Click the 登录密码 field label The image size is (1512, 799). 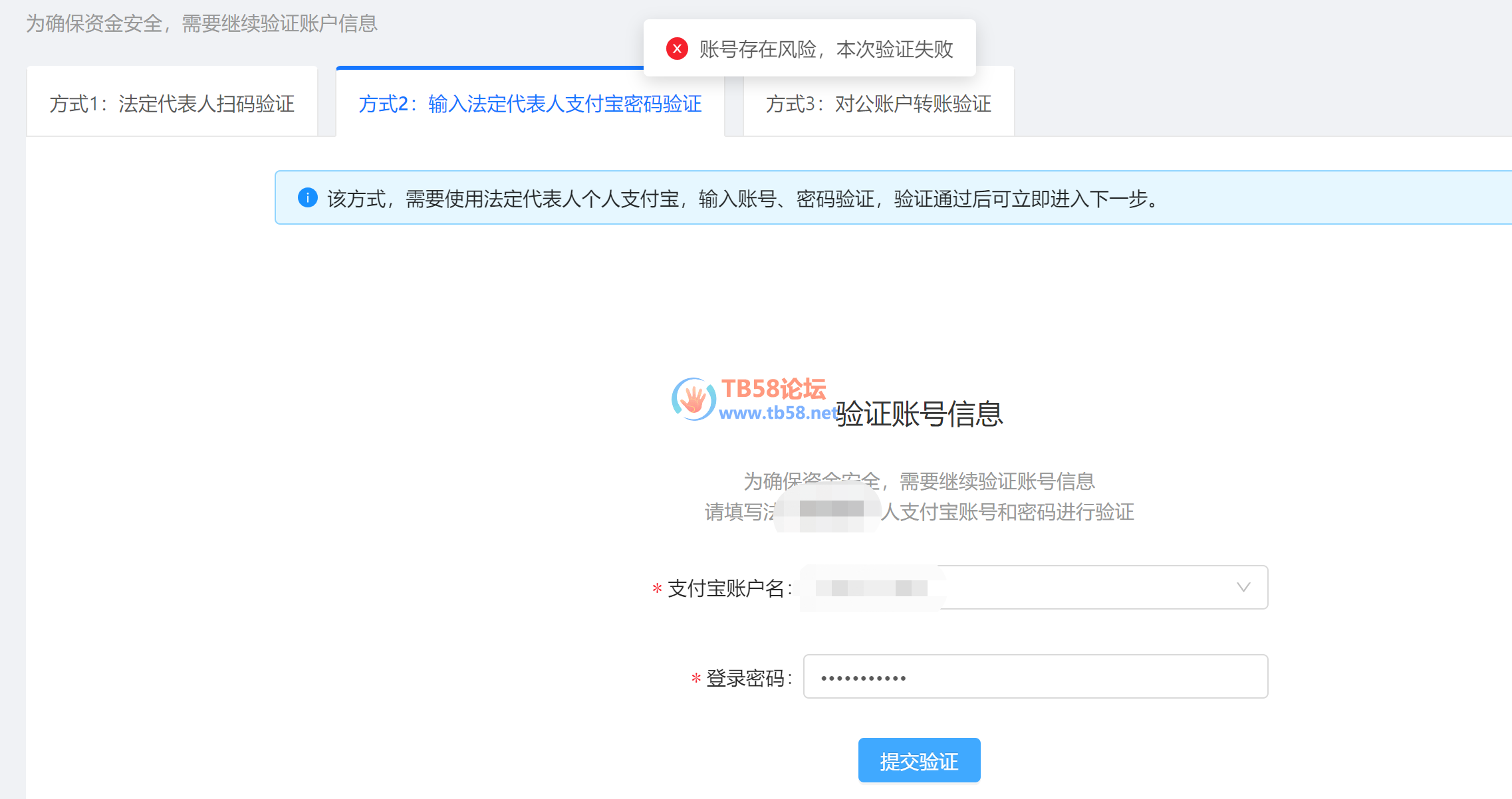[749, 678]
